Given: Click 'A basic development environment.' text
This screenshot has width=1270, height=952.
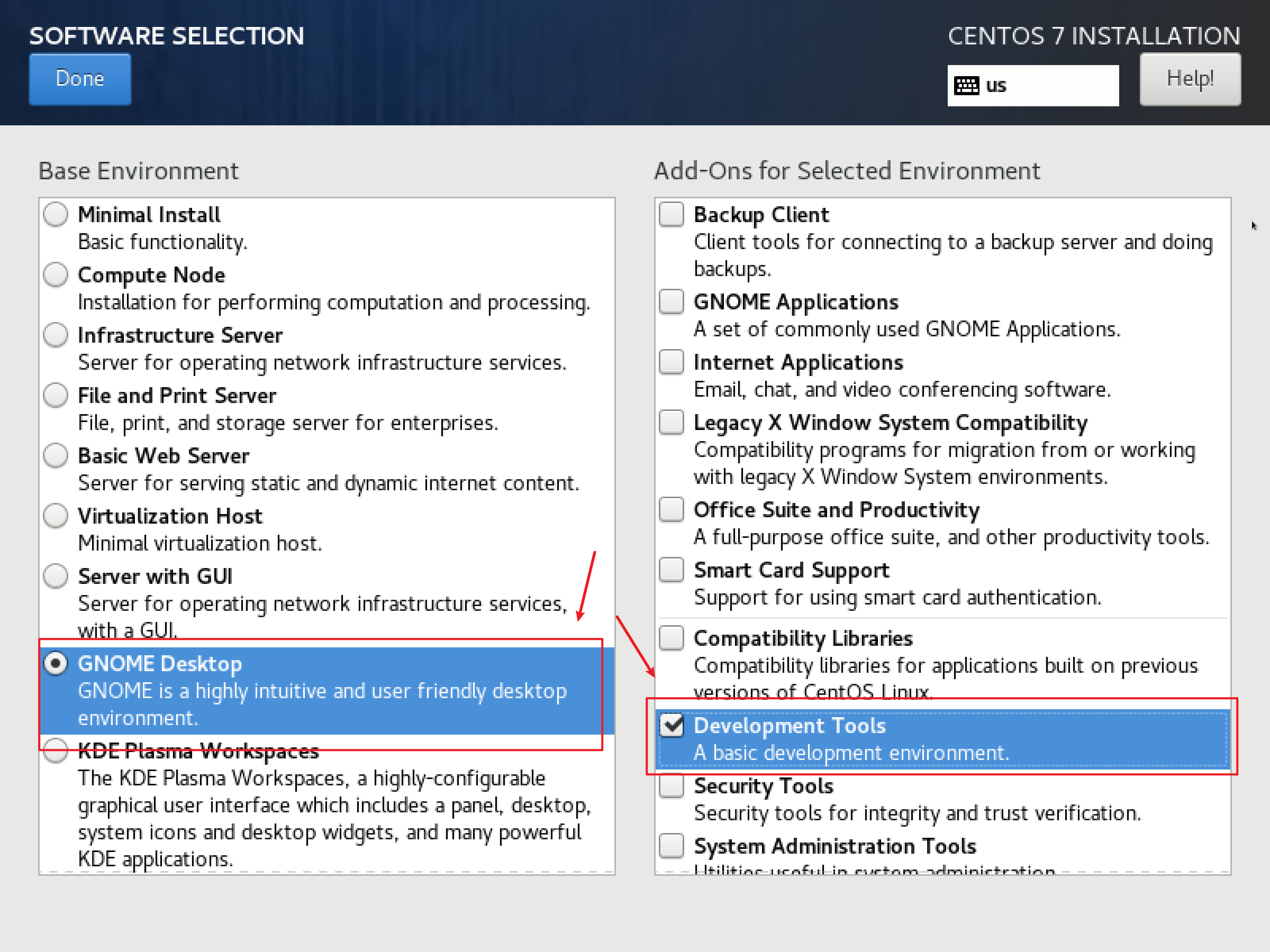Looking at the screenshot, I should click(x=851, y=753).
